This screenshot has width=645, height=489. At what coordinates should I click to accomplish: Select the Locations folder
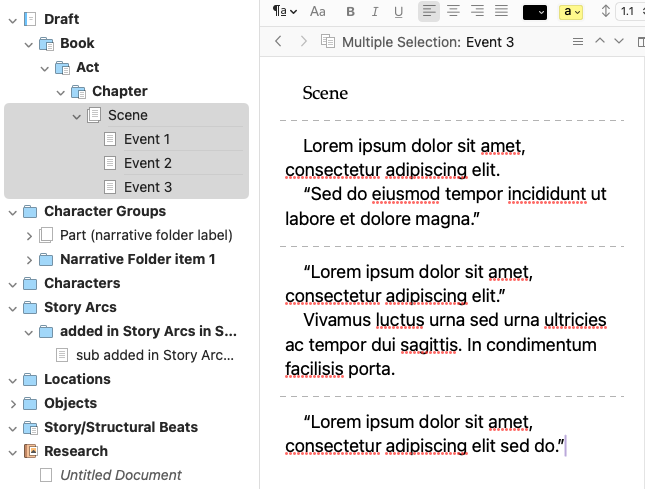coord(77,379)
